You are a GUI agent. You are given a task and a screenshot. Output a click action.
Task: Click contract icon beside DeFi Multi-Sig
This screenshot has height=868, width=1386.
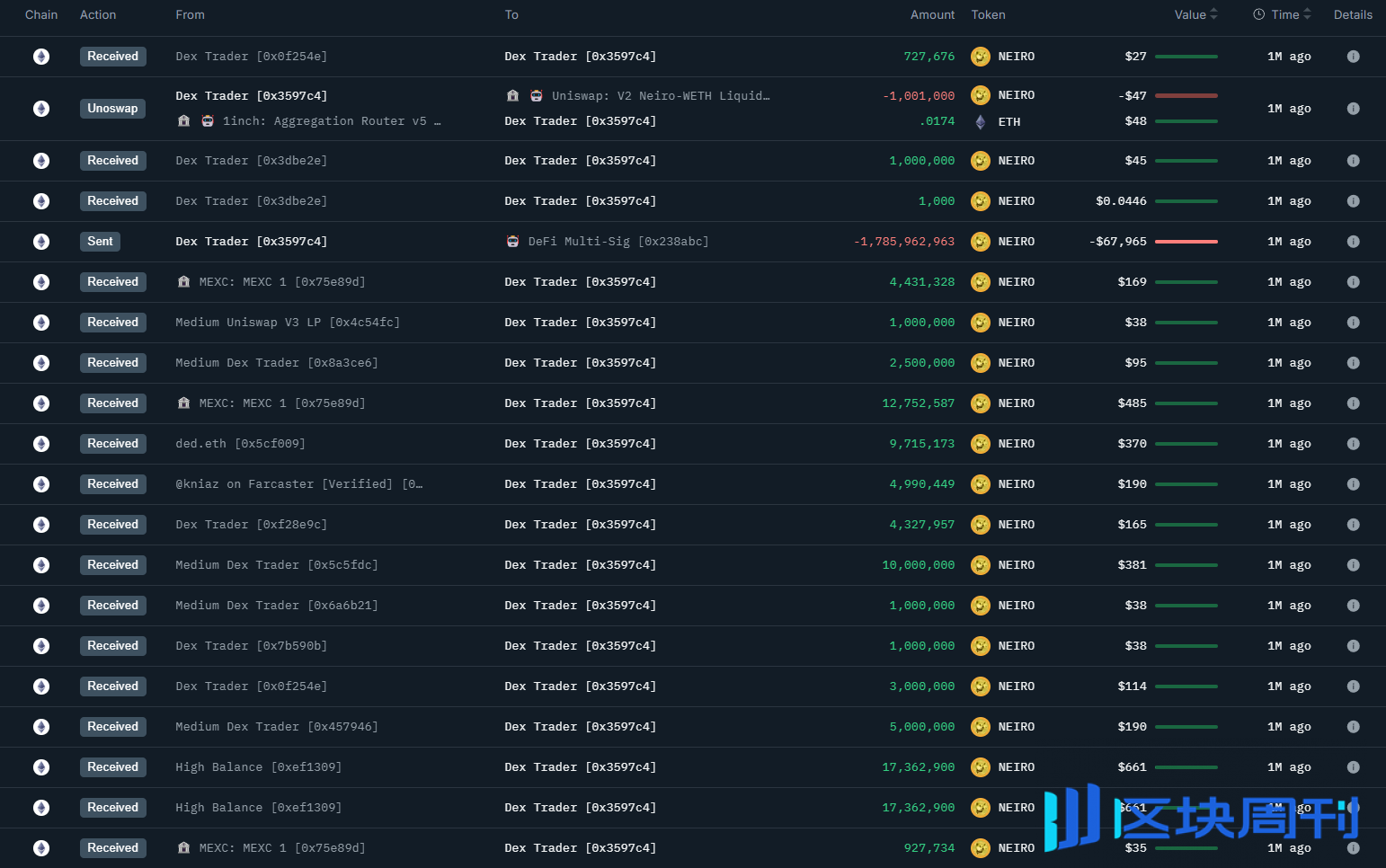pos(512,242)
